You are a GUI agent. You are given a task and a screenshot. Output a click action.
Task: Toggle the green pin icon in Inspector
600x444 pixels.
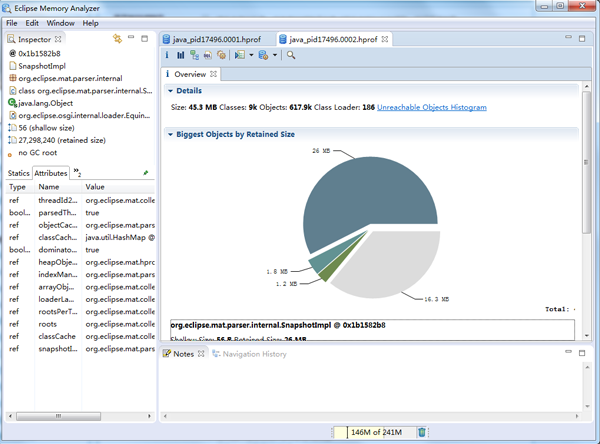click(146, 173)
